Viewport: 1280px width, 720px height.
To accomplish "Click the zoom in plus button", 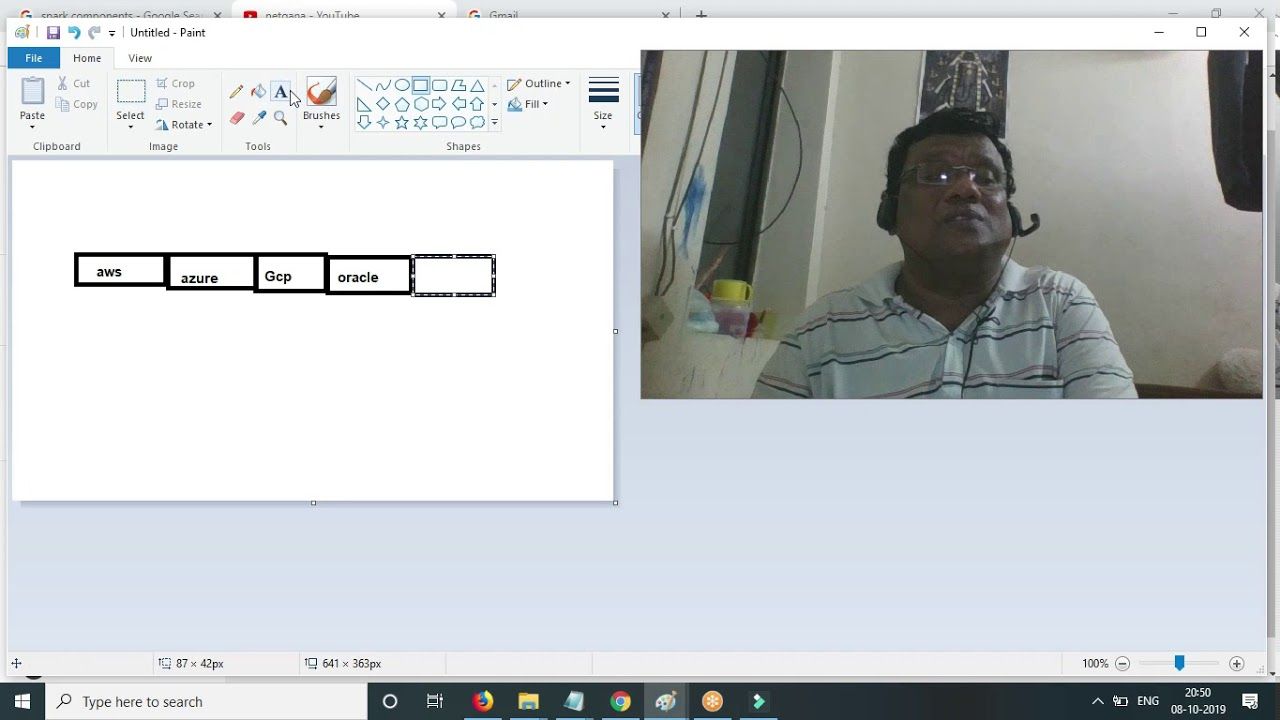I will [1237, 663].
